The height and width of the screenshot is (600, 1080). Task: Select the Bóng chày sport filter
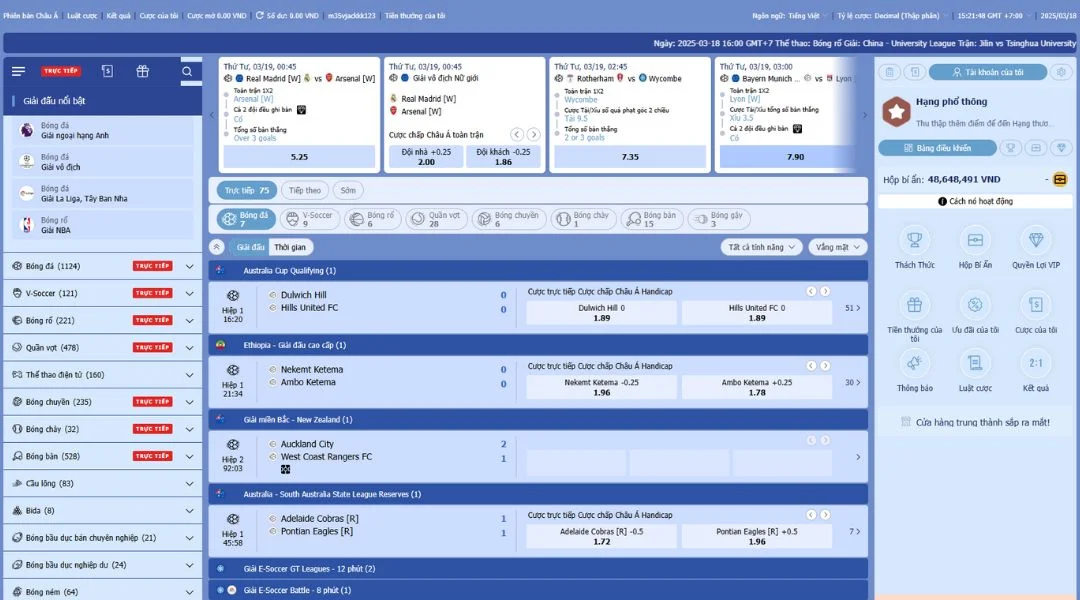point(583,219)
